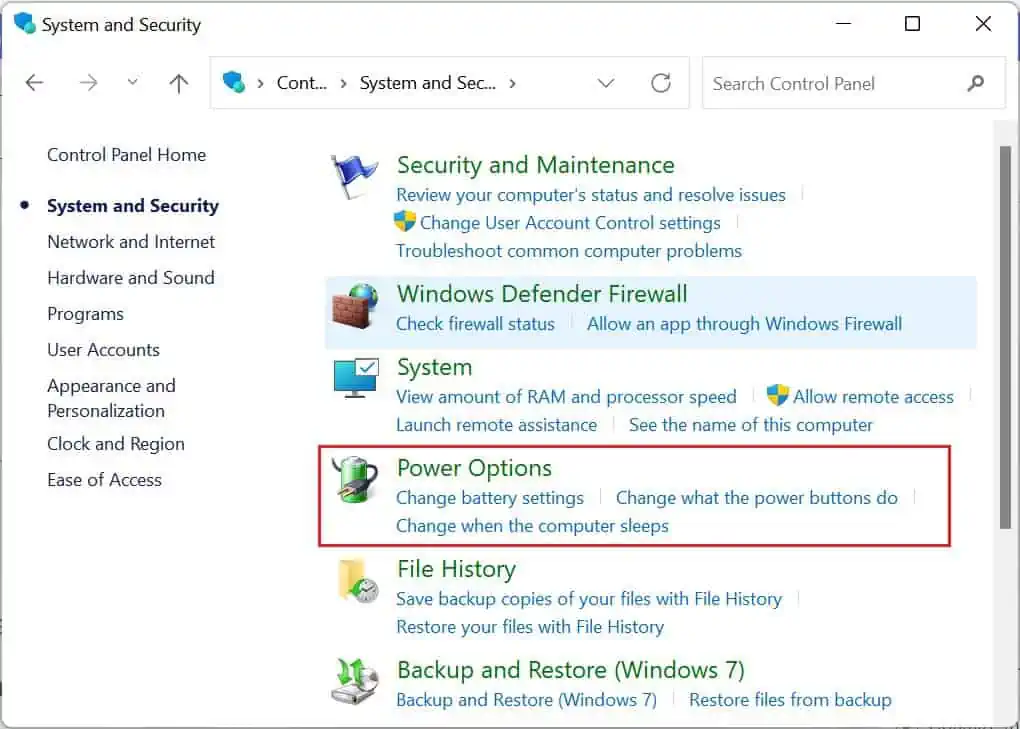This screenshot has width=1020, height=729.
Task: Click Launch remote assistance
Action: (496, 425)
